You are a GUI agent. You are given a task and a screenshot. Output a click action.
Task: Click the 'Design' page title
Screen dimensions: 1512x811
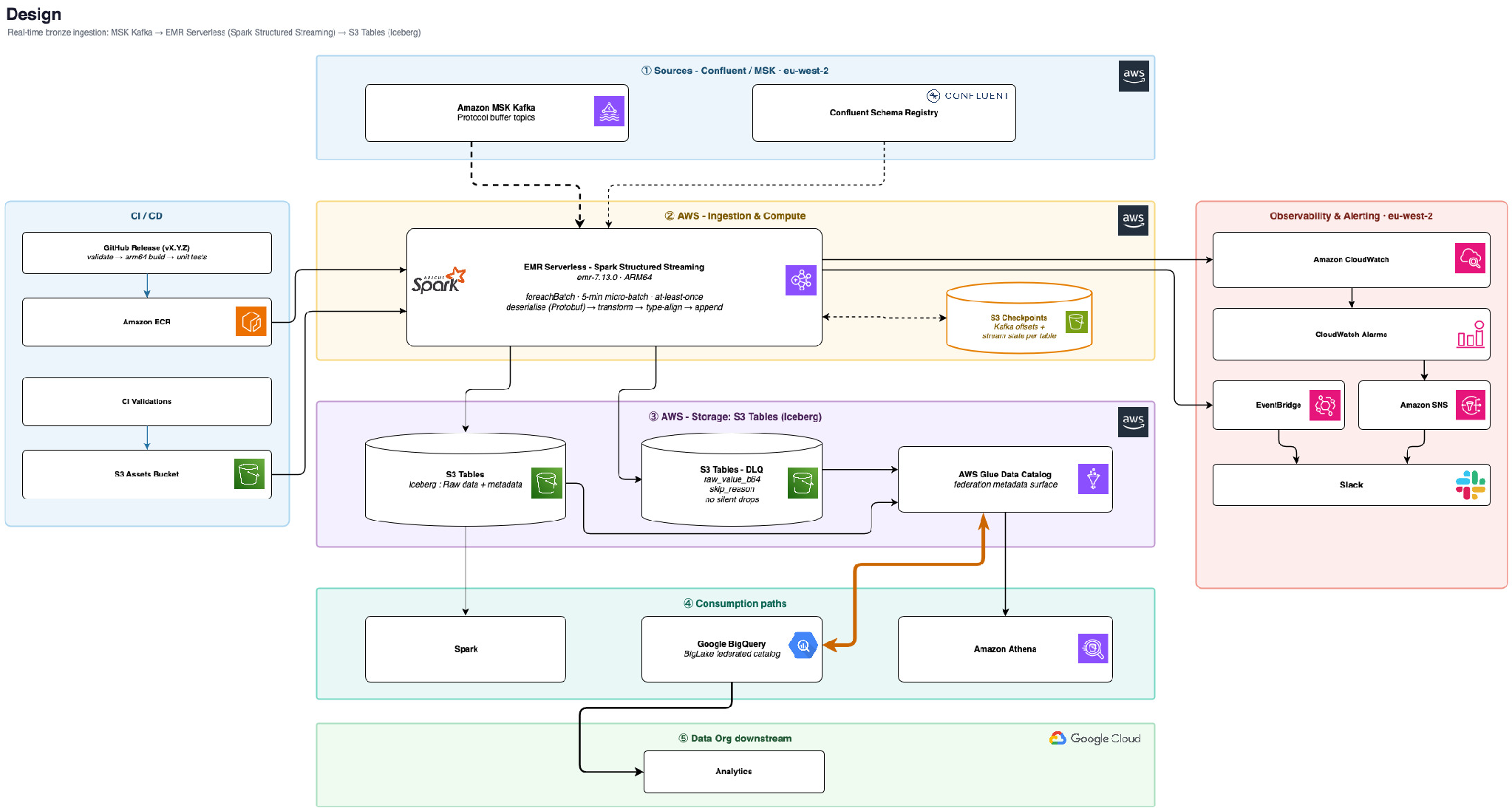tap(33, 14)
